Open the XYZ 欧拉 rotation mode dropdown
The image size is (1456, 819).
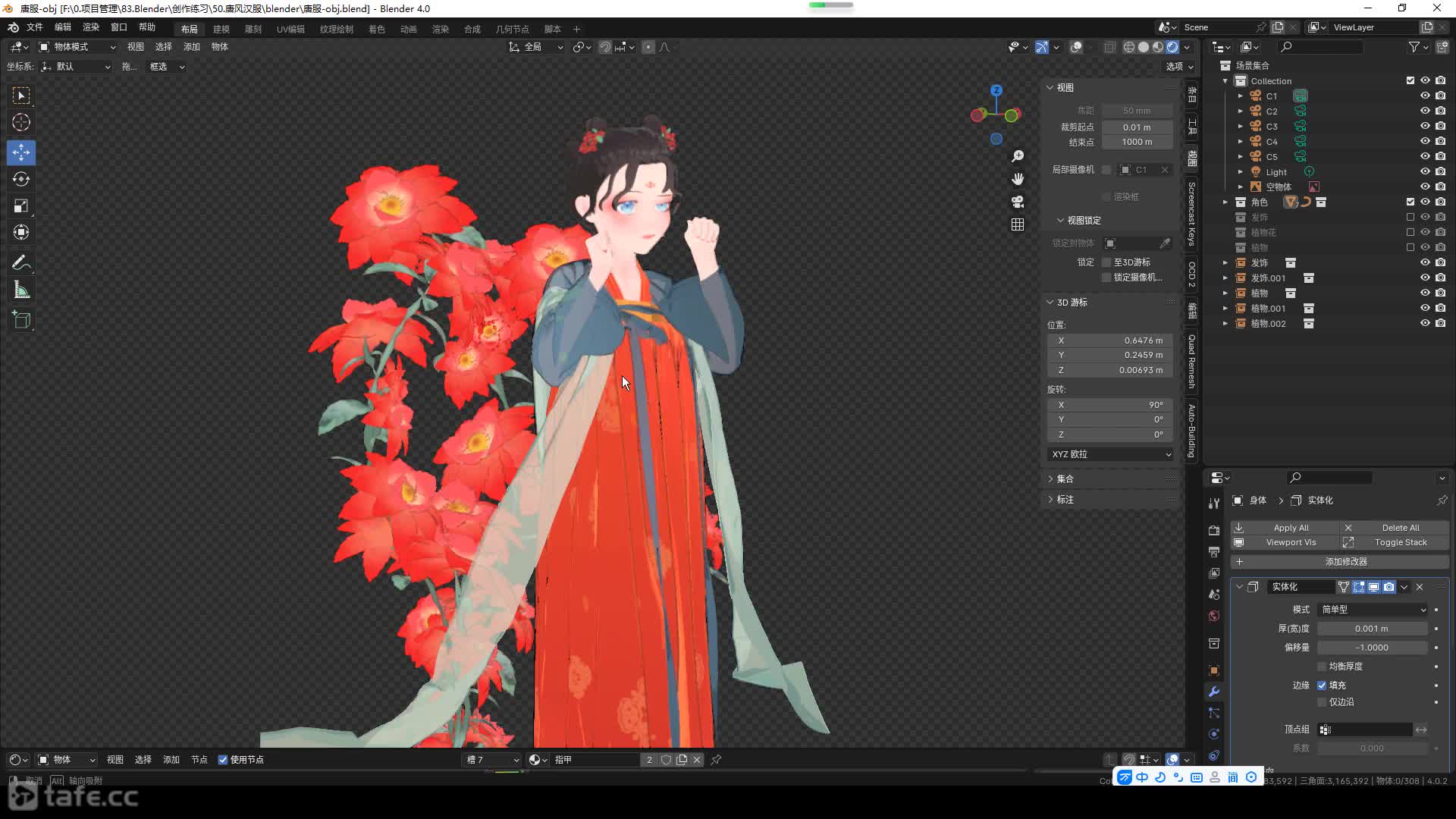tap(1111, 454)
